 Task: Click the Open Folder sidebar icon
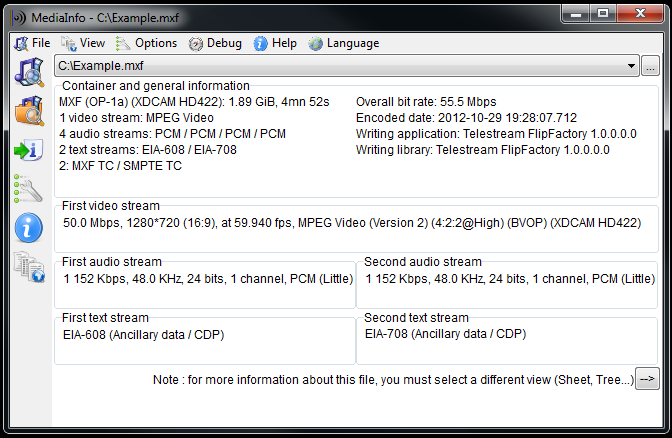pos(28,111)
